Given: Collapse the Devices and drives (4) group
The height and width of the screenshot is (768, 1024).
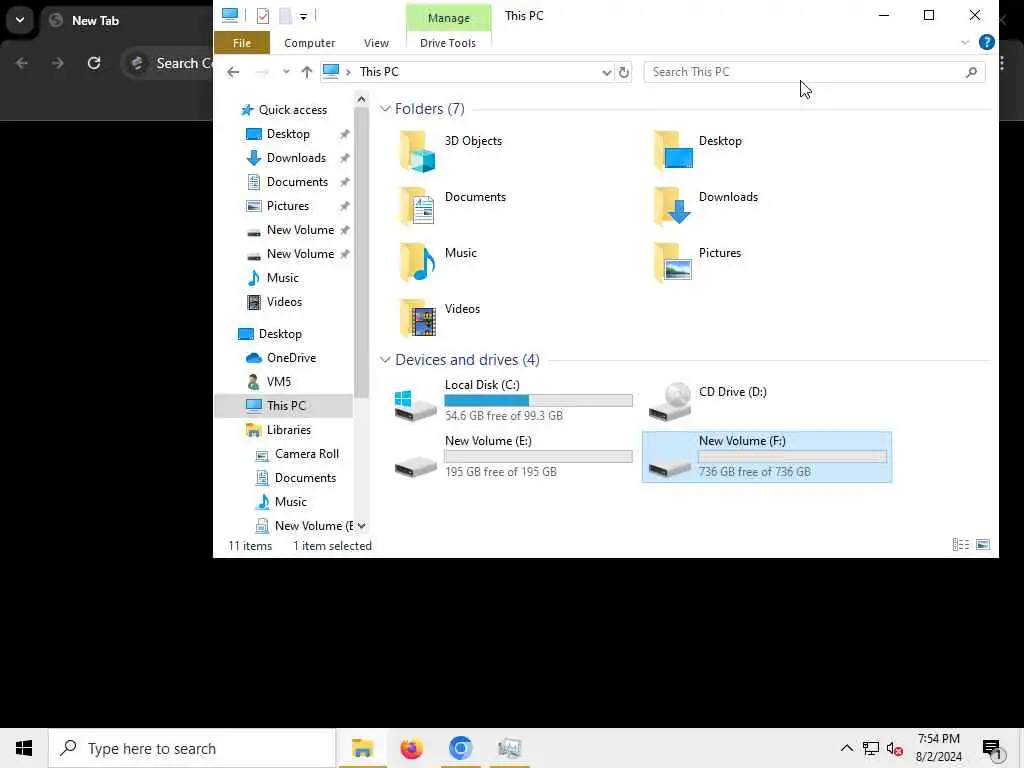Looking at the screenshot, I should tap(385, 360).
